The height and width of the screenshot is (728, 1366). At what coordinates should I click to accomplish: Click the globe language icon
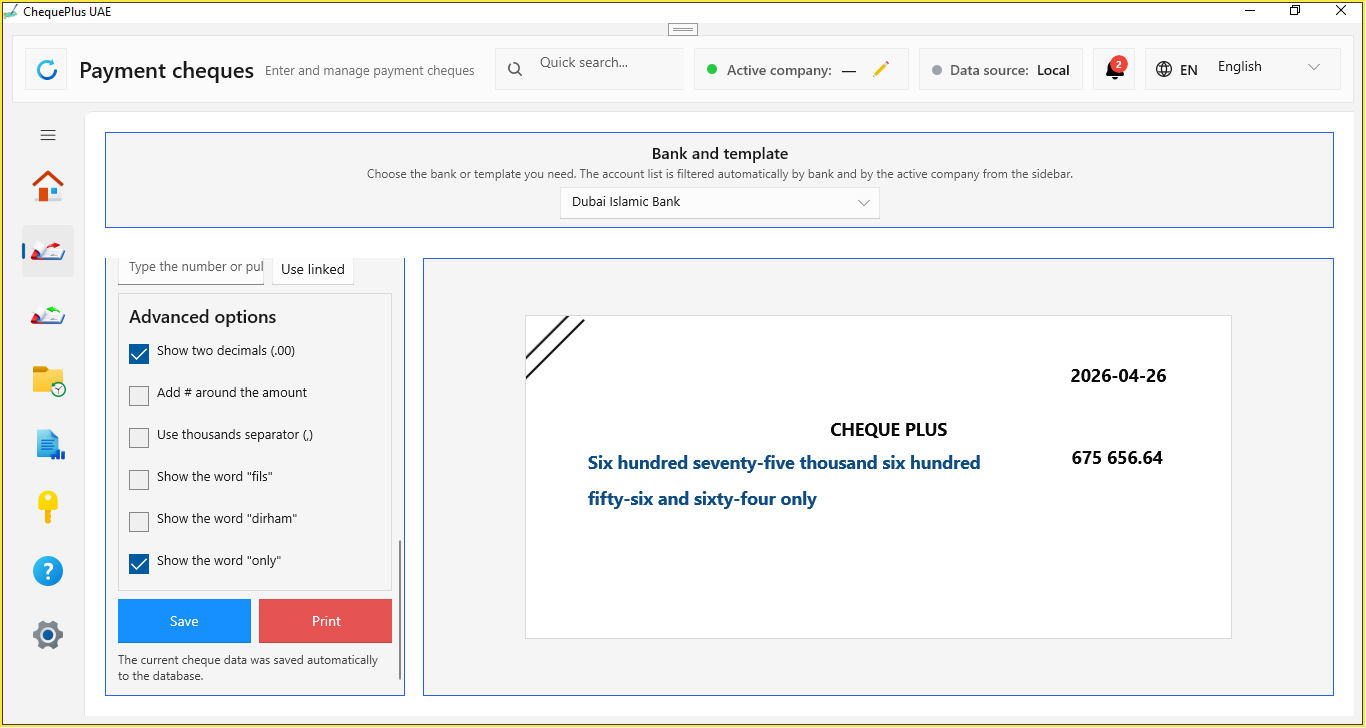tap(1163, 70)
